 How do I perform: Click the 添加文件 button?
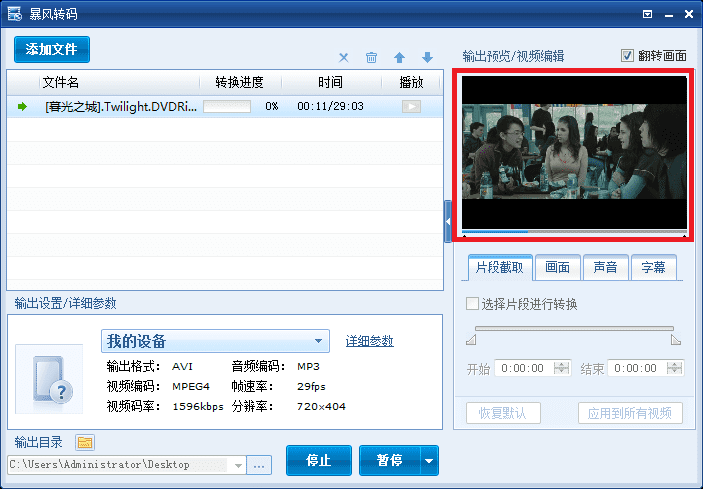52,49
